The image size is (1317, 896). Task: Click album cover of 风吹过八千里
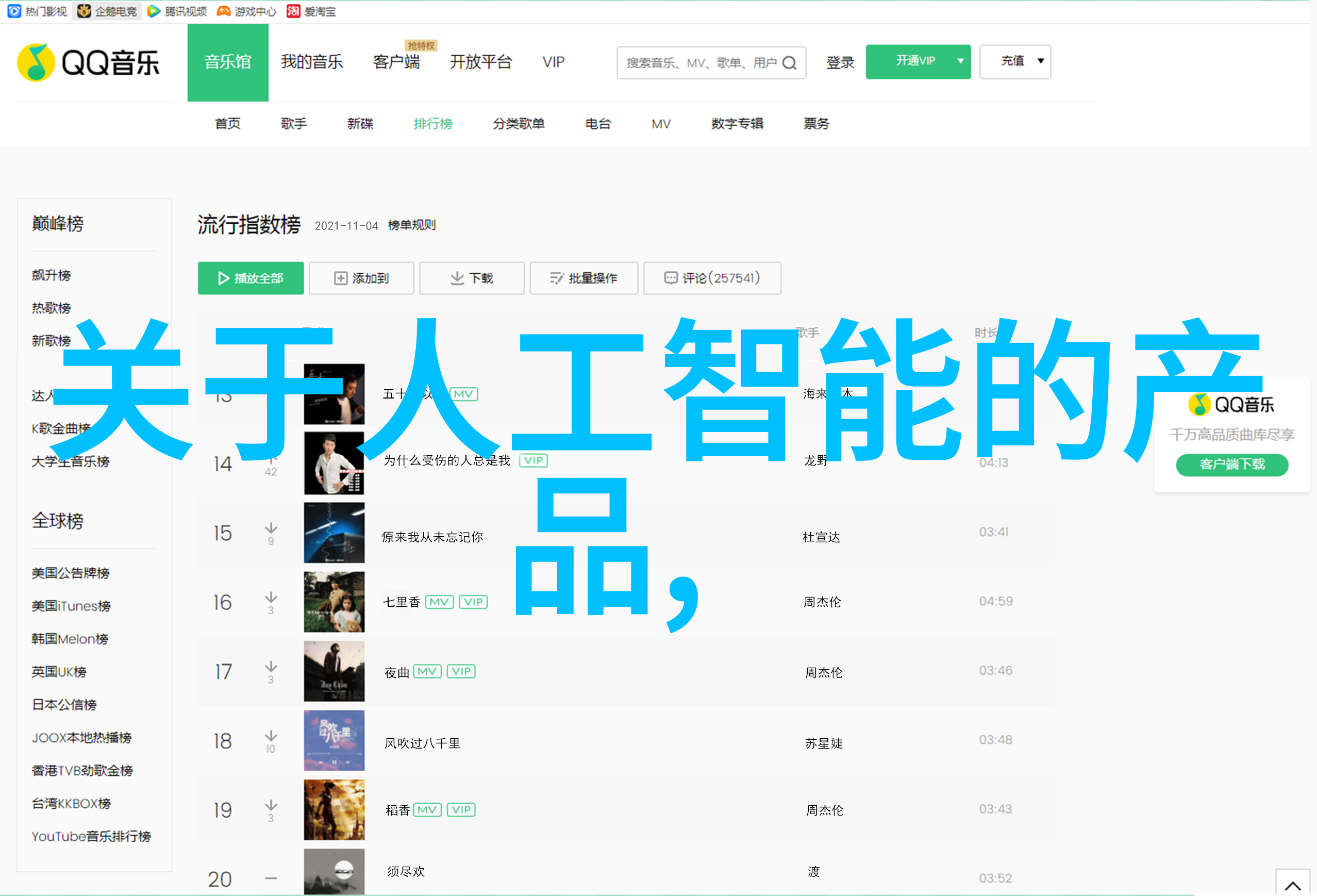(x=335, y=740)
